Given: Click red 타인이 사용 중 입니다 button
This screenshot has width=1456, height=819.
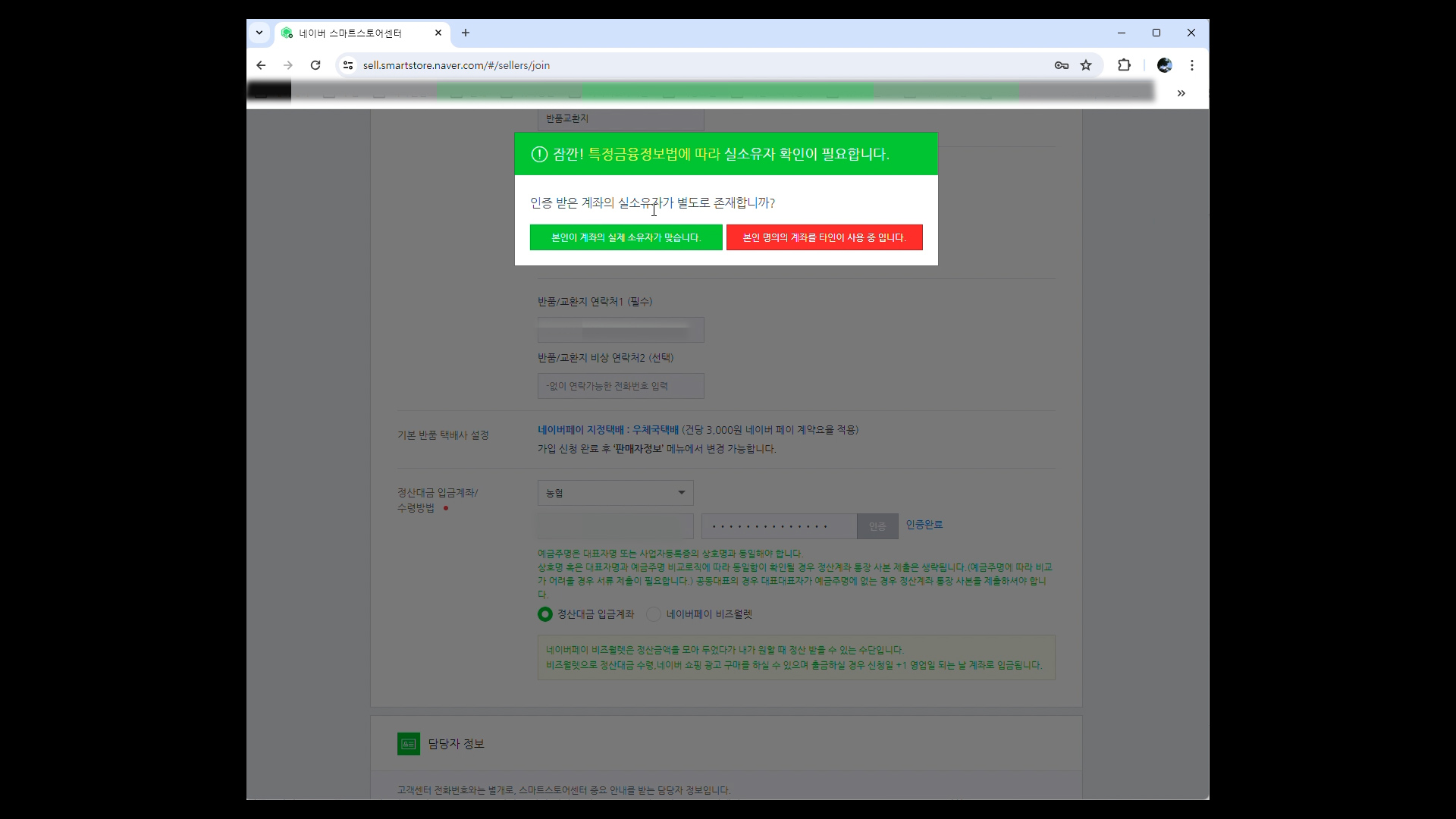Looking at the screenshot, I should pos(824,237).
